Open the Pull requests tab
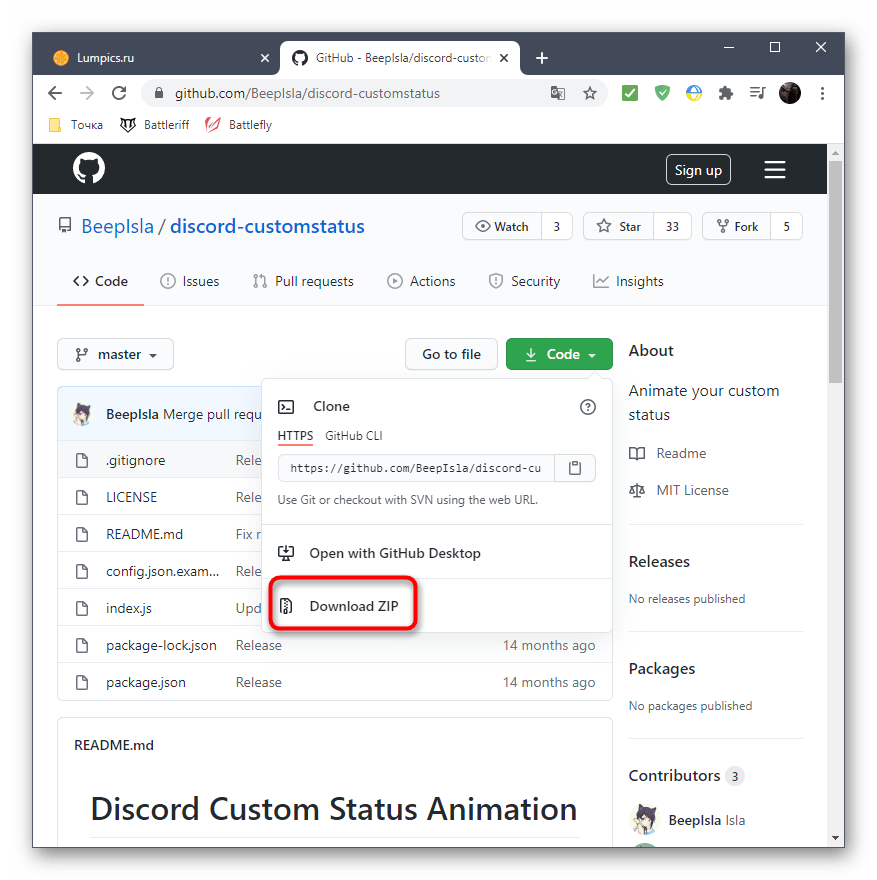 (304, 281)
